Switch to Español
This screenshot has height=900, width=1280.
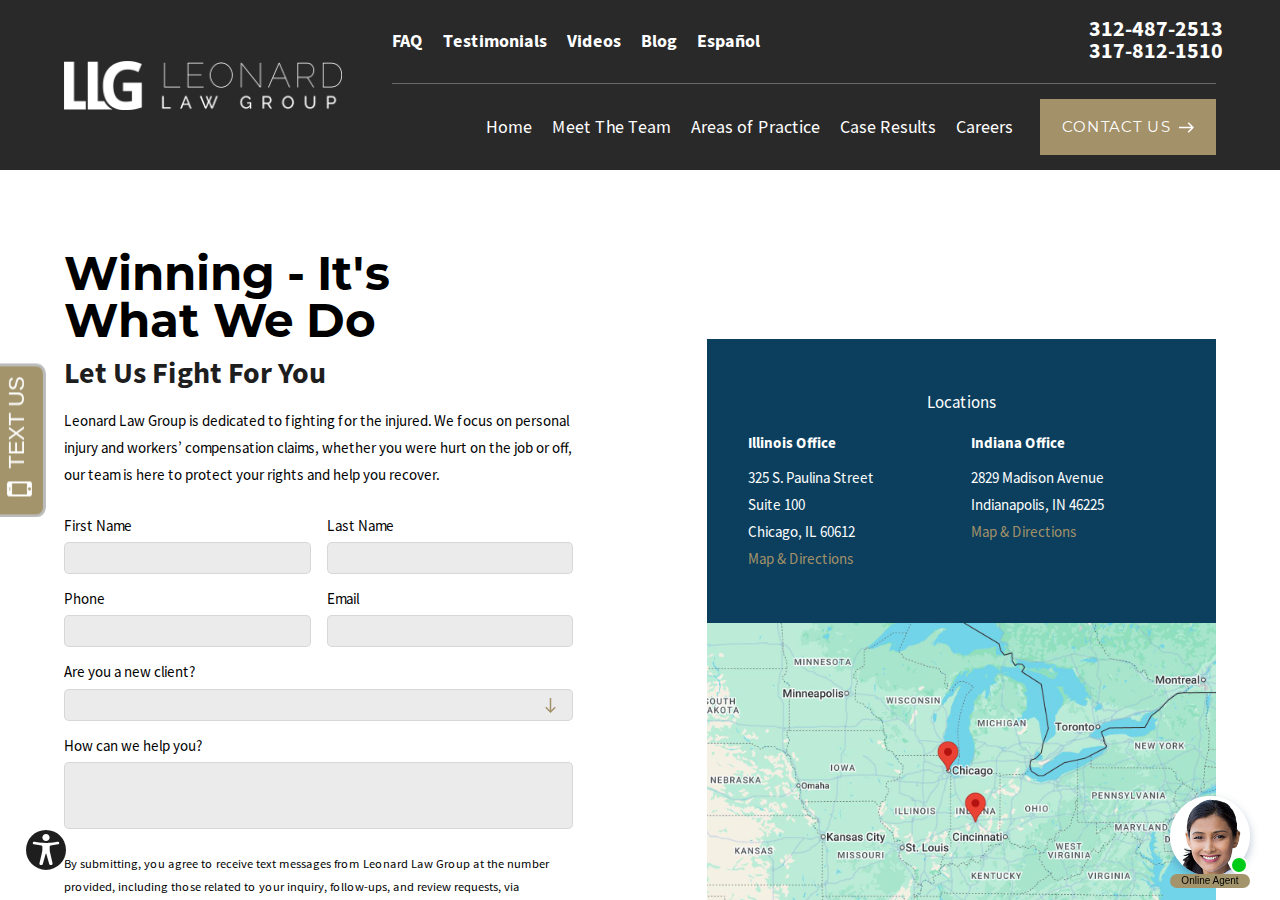point(729,41)
